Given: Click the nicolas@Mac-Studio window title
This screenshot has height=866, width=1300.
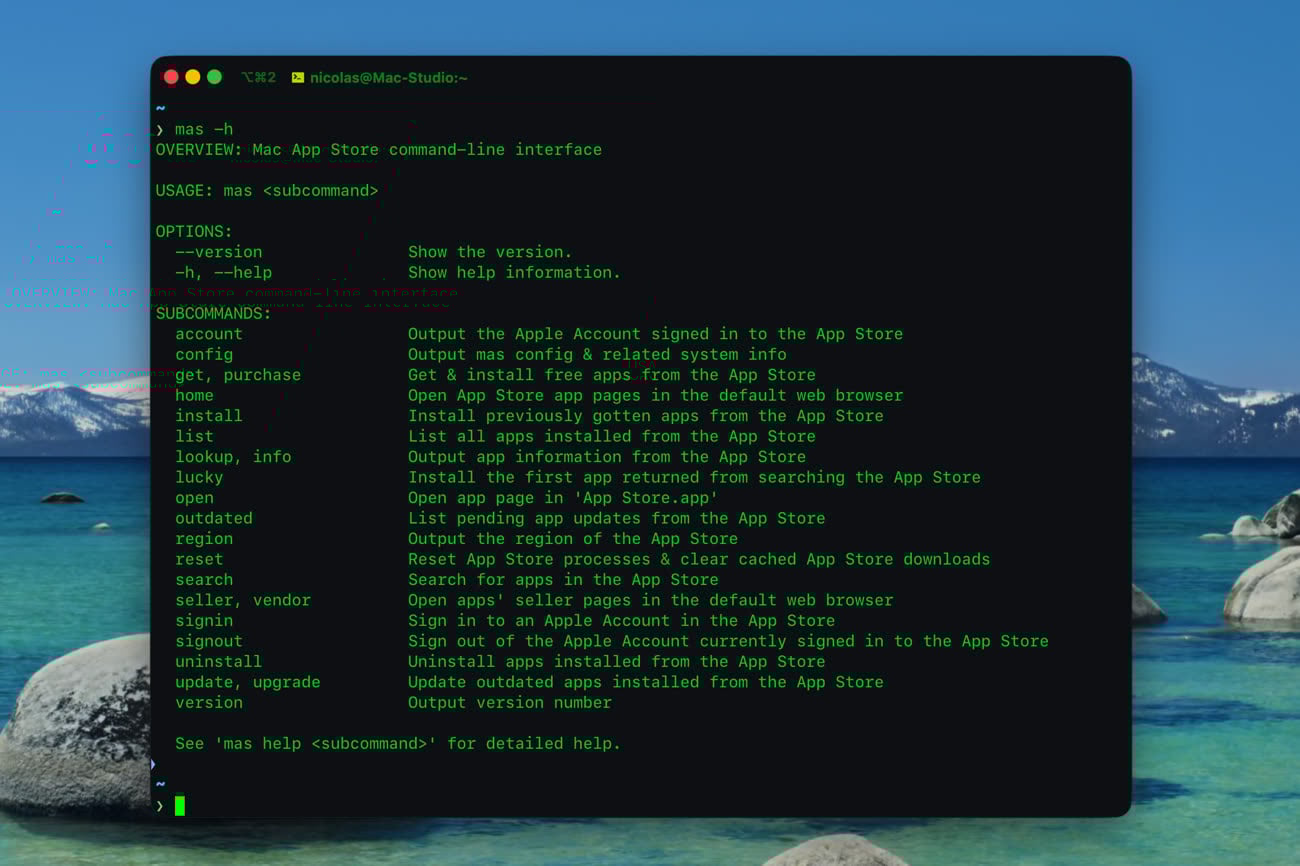Looking at the screenshot, I should tap(388, 78).
